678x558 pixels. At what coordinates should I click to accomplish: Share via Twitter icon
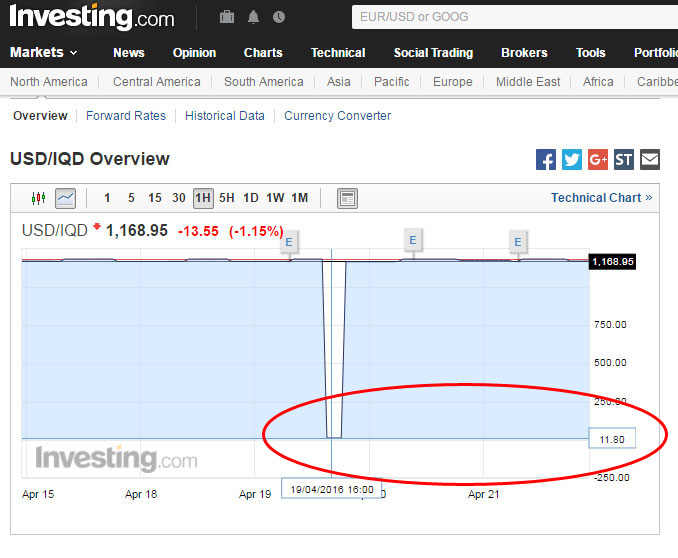coord(572,160)
